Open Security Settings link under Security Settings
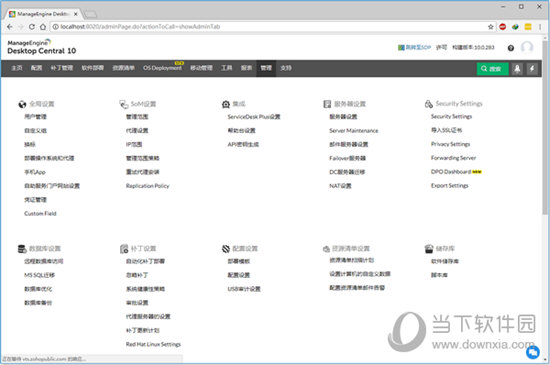550x365 pixels. point(451,116)
